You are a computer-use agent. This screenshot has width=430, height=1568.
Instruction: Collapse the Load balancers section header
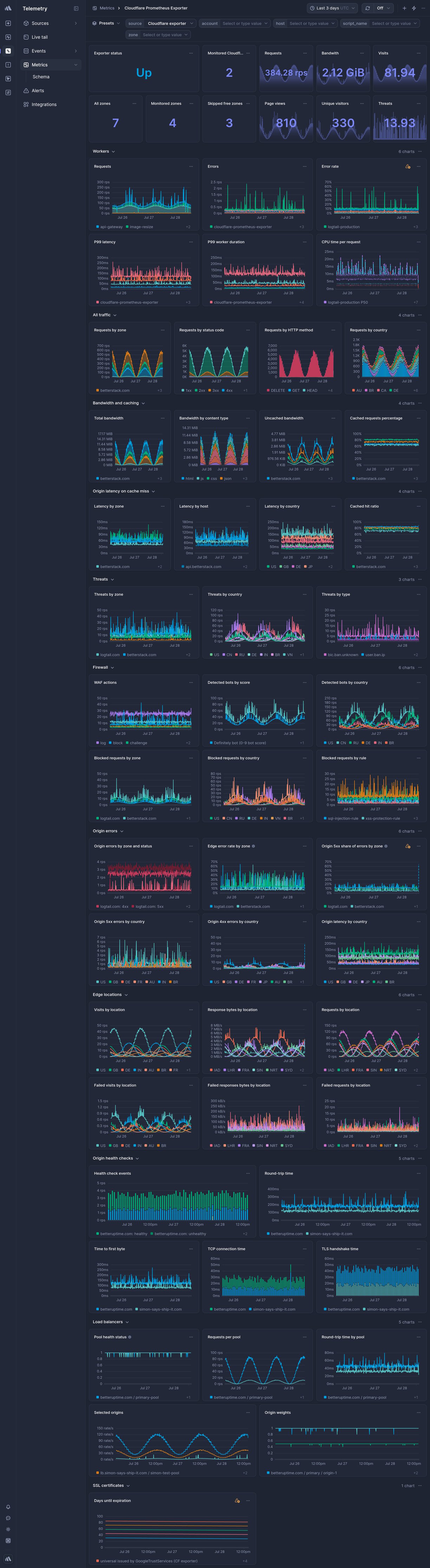(111, 1322)
